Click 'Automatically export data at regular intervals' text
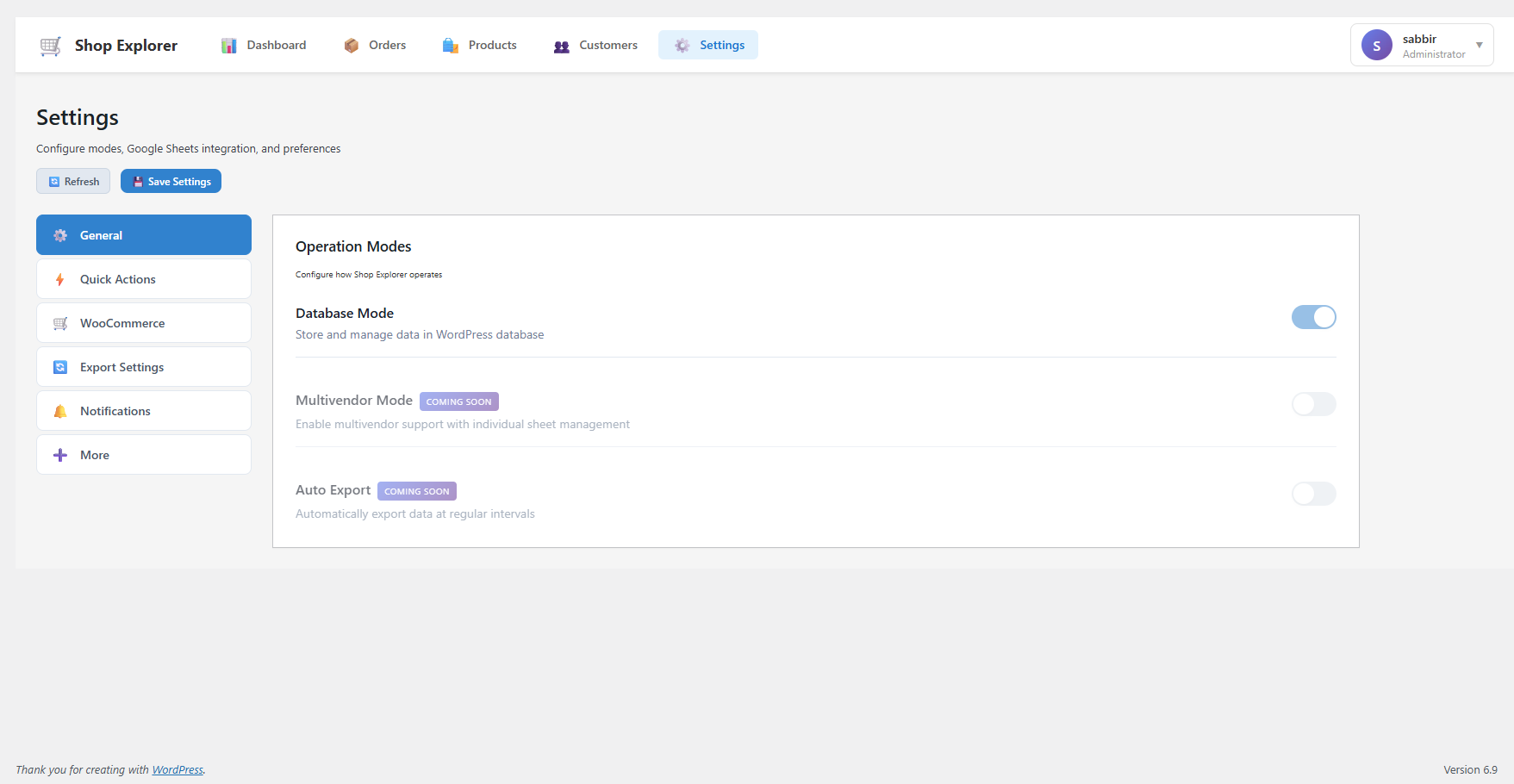1514x784 pixels. coord(415,514)
